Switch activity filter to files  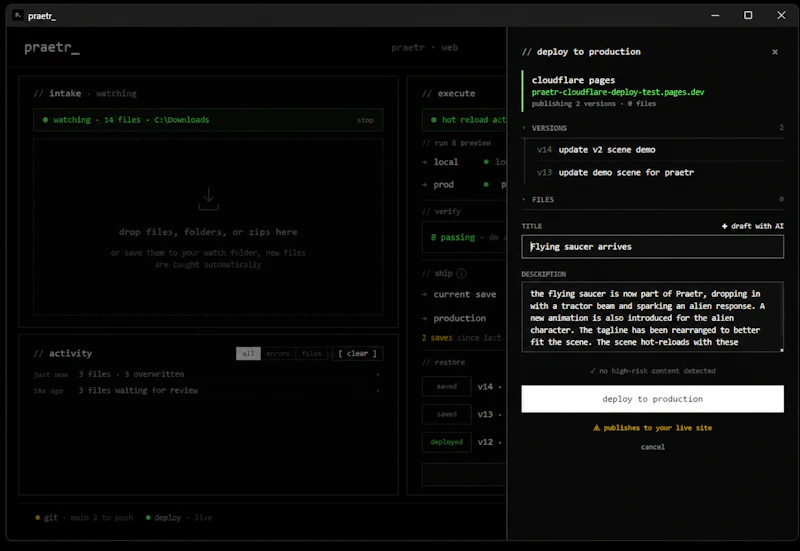click(311, 354)
